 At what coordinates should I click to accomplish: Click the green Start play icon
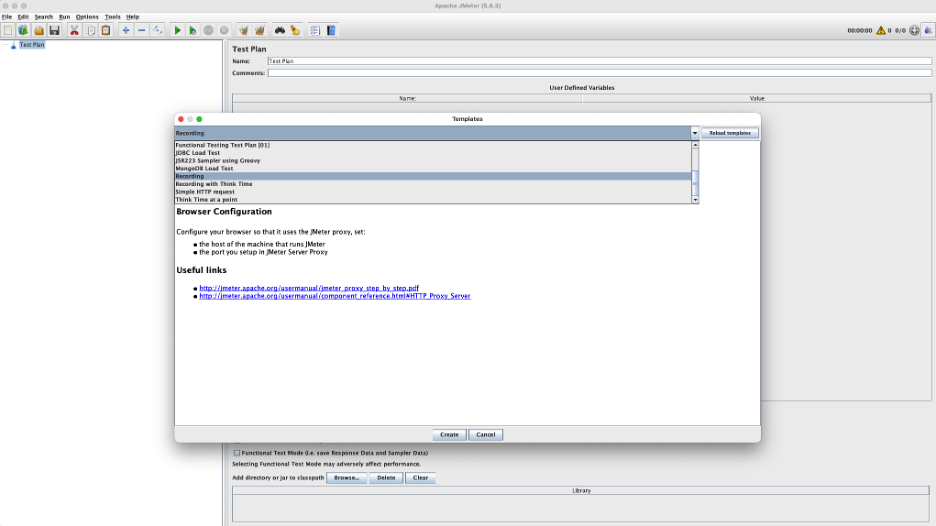click(177, 30)
